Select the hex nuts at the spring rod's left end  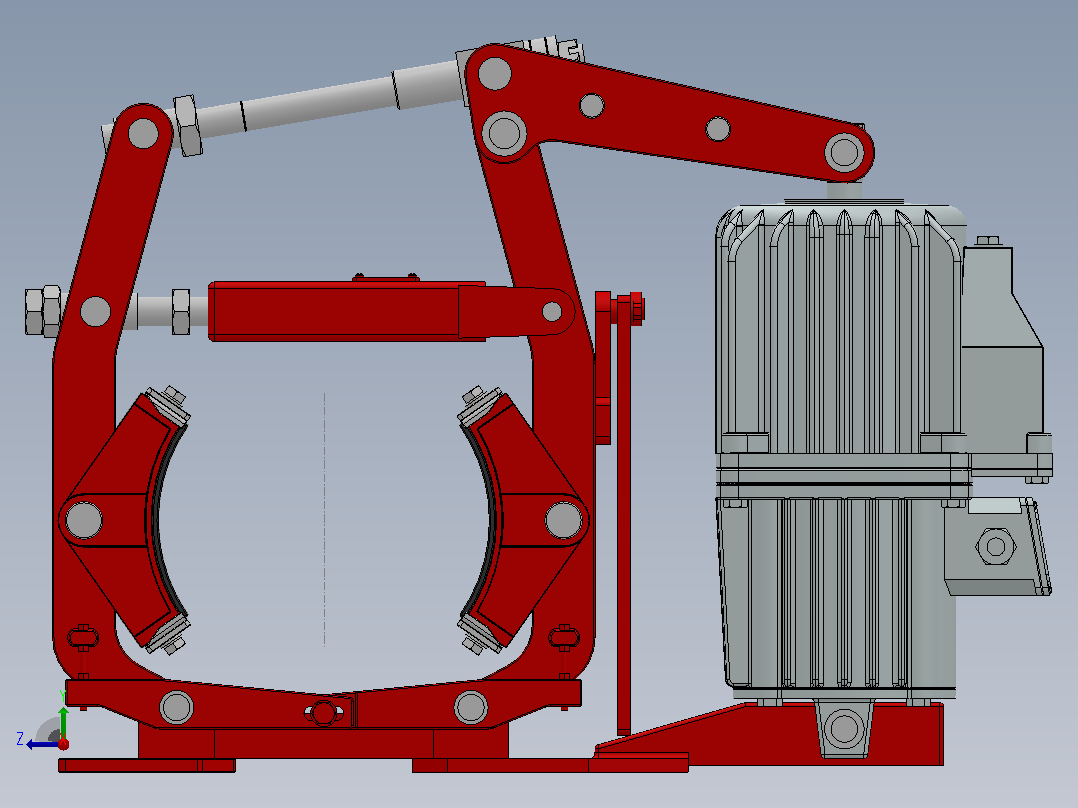(x=43, y=312)
